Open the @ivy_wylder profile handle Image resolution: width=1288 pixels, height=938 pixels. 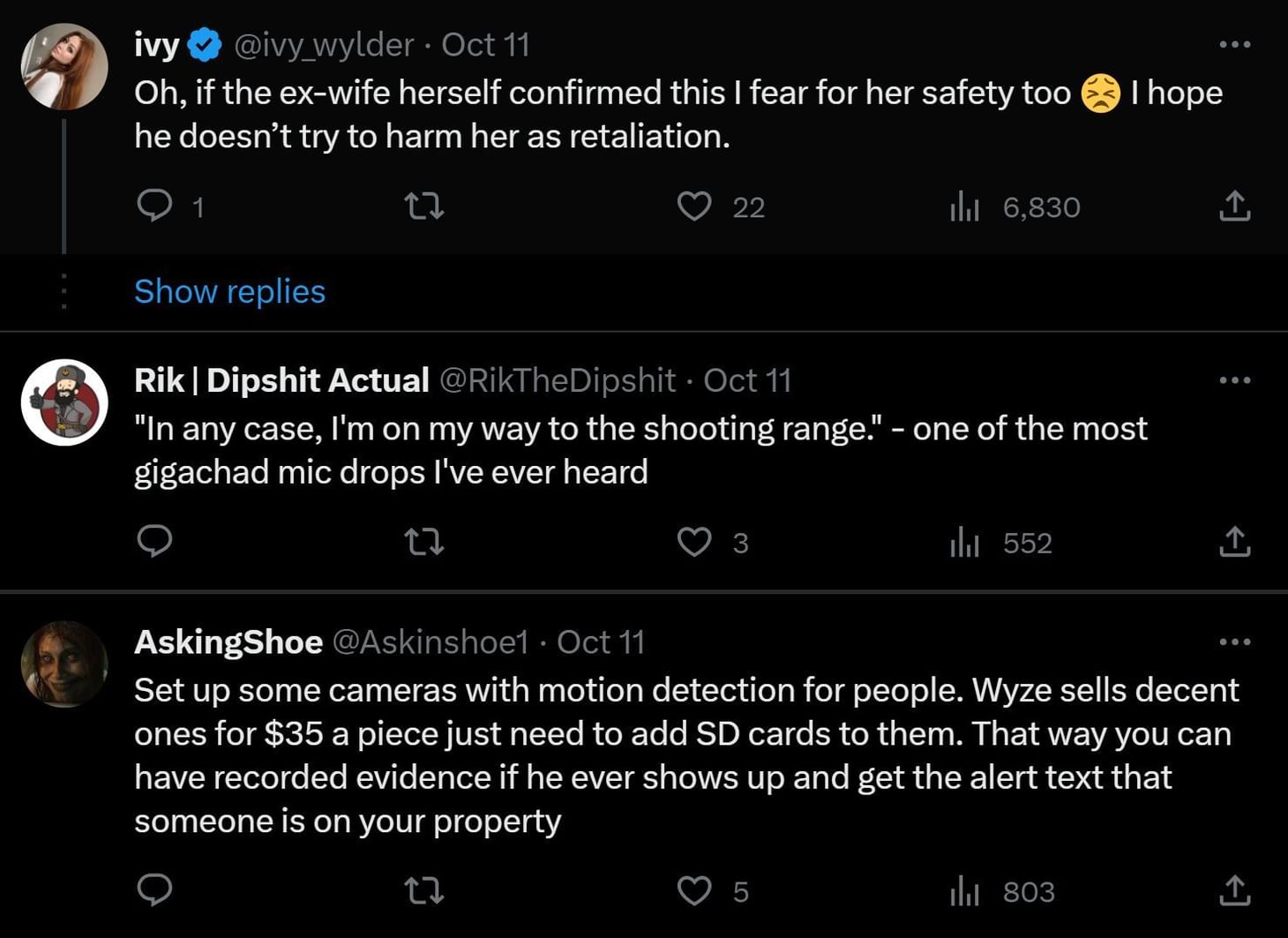(x=323, y=45)
